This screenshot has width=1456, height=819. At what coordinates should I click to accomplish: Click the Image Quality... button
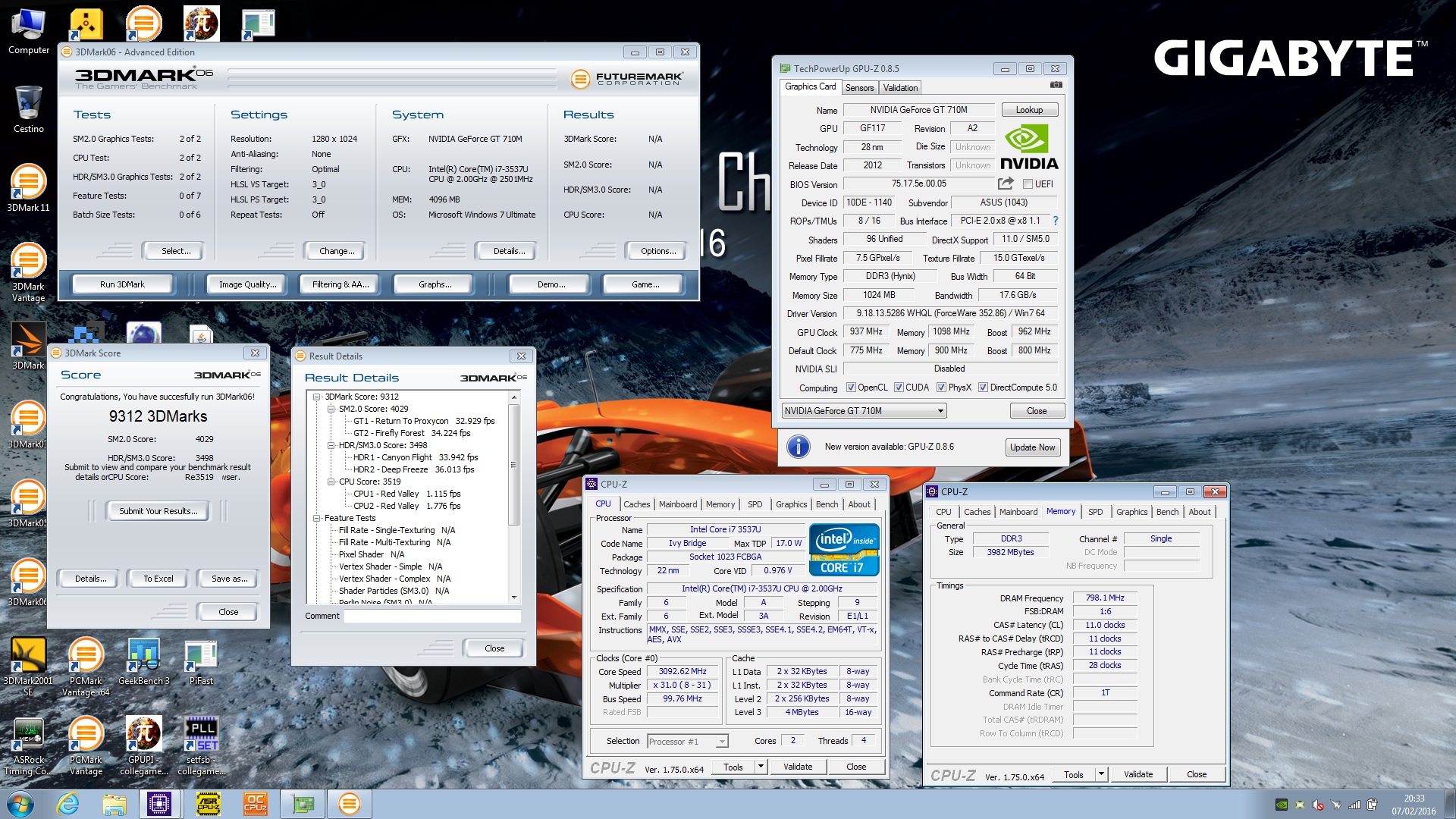coord(247,284)
